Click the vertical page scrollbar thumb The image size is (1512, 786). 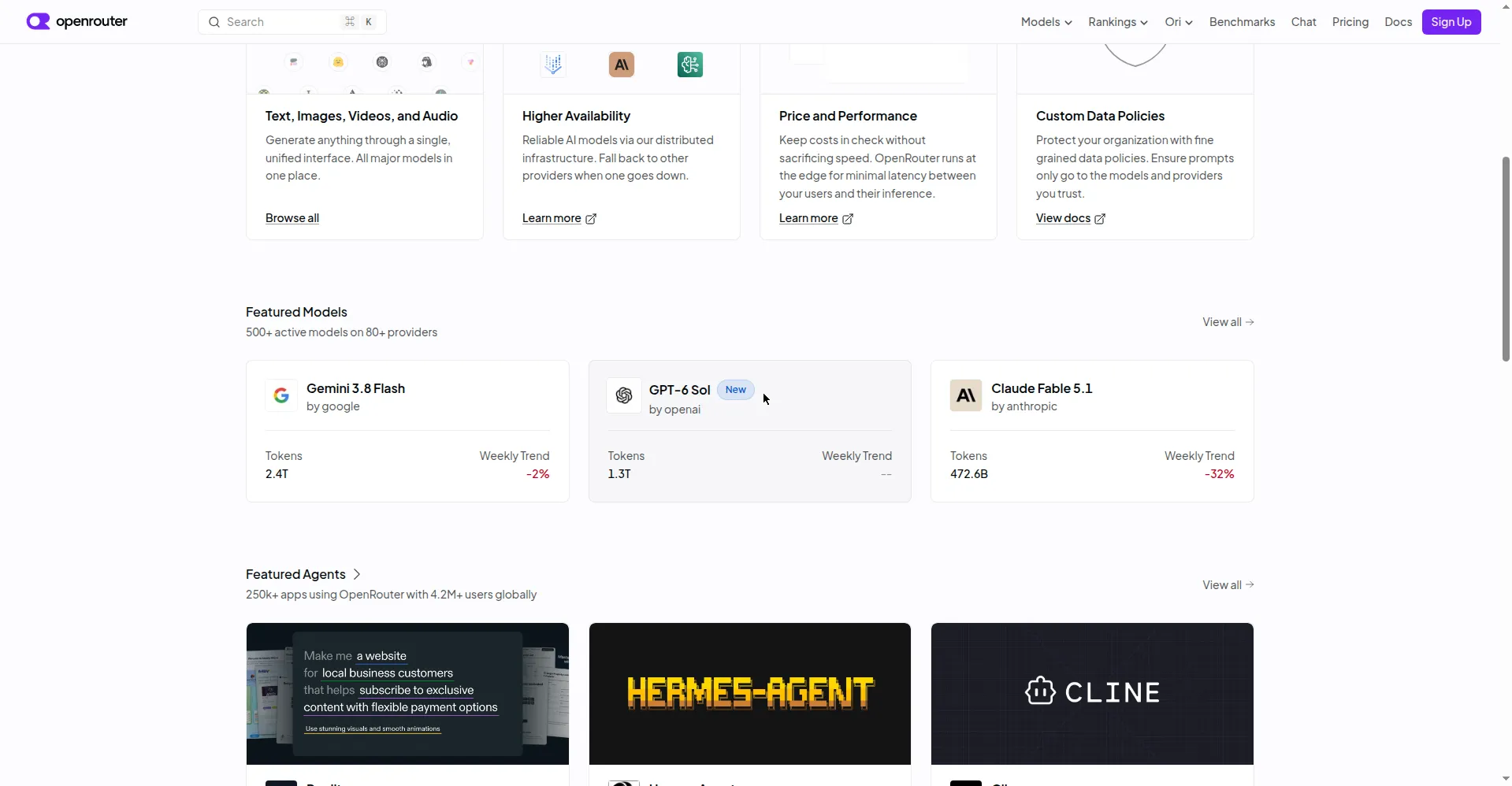(x=1506, y=258)
